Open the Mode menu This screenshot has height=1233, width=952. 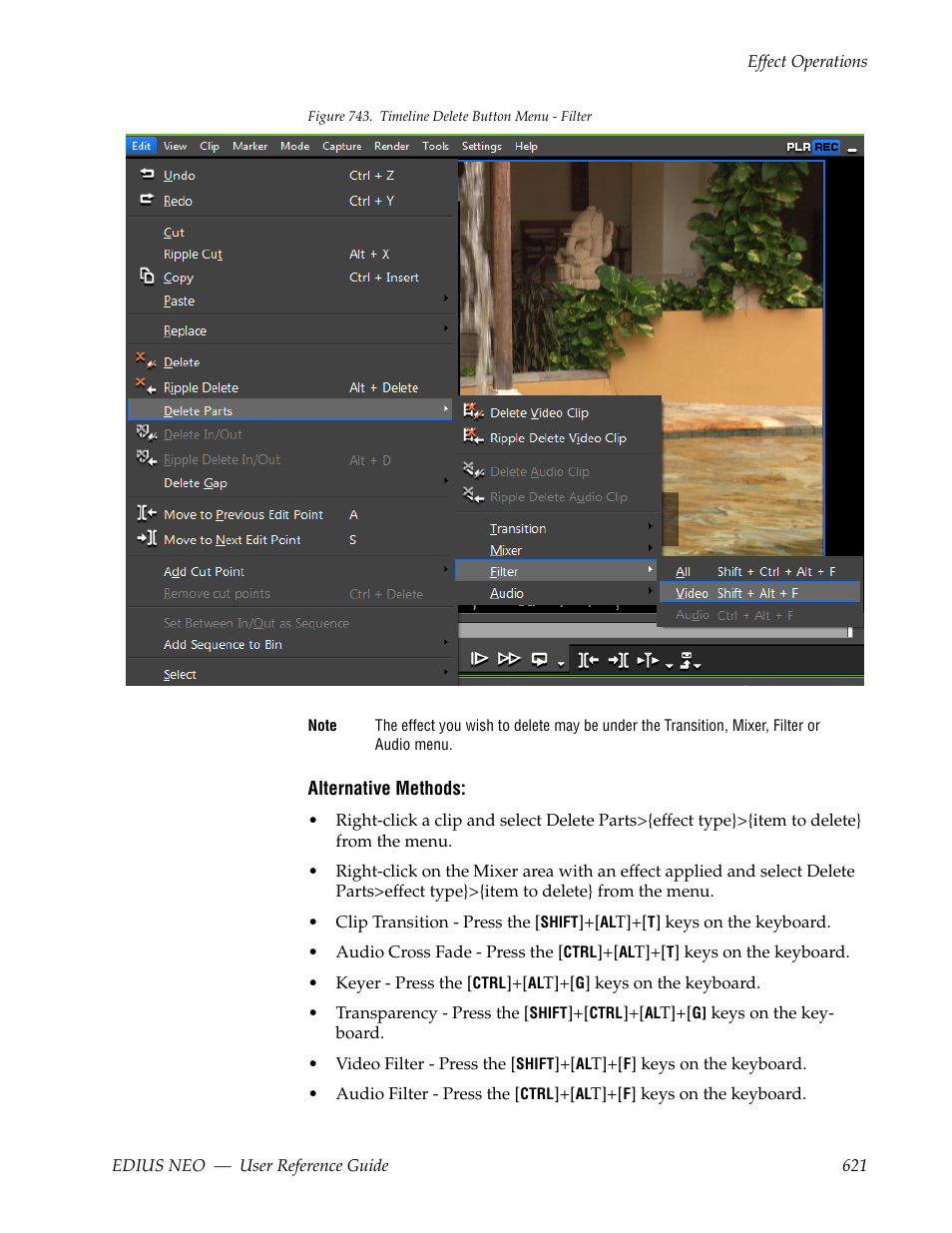pyautogui.click(x=295, y=146)
